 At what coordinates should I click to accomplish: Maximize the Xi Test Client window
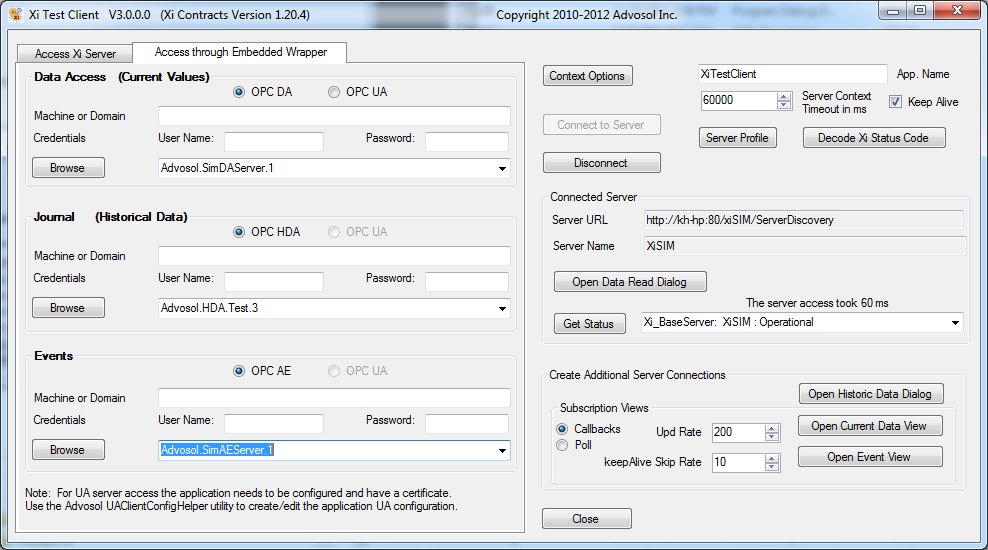pos(920,11)
